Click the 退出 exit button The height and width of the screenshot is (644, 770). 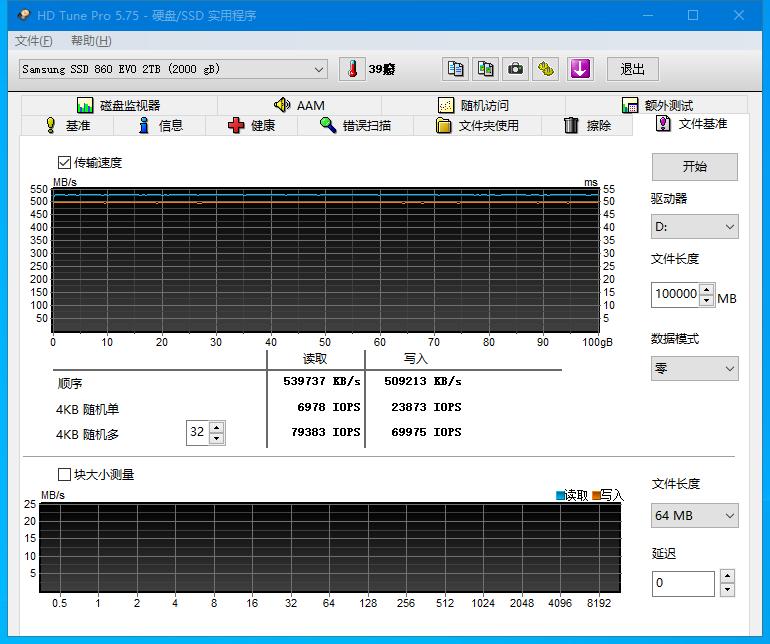(x=632, y=69)
